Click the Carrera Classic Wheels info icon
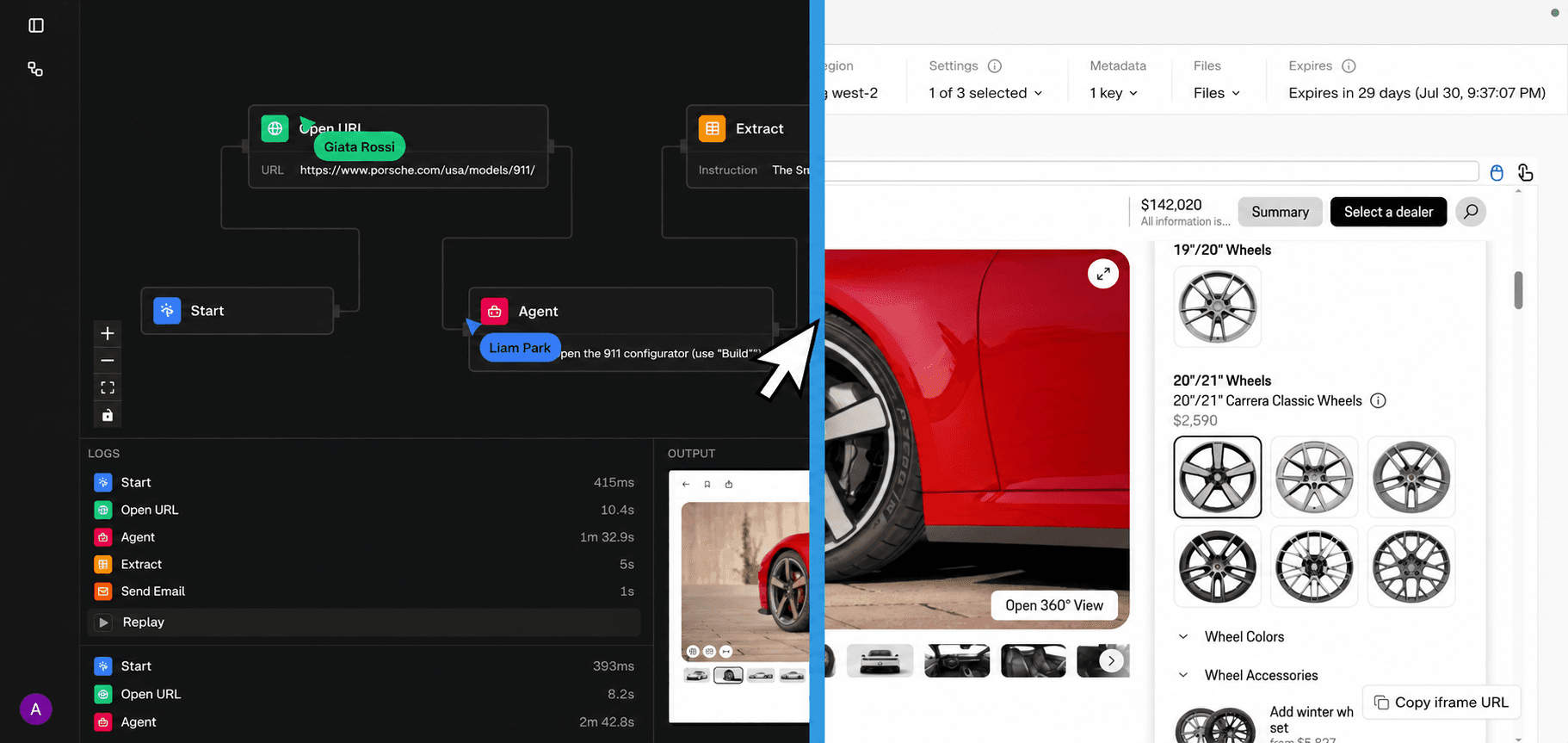This screenshot has width=1568, height=743. 1378,400
